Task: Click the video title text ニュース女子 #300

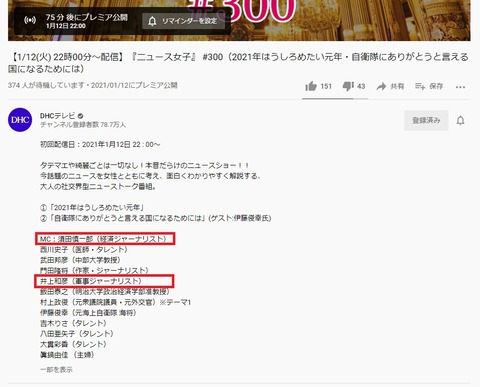Action: tap(238, 63)
